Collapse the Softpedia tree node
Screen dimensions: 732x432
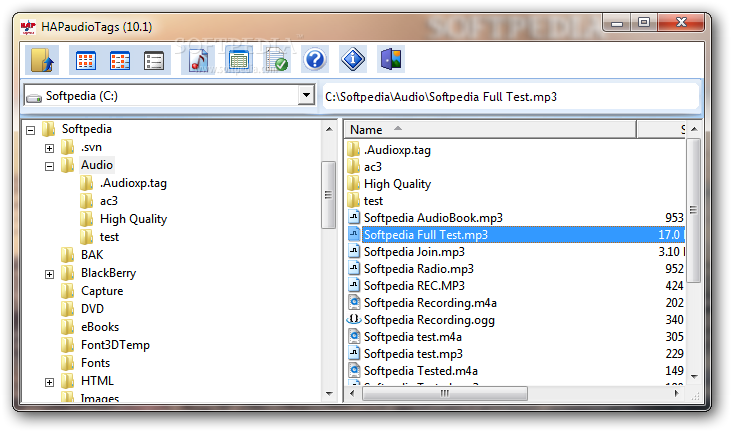(x=31, y=130)
